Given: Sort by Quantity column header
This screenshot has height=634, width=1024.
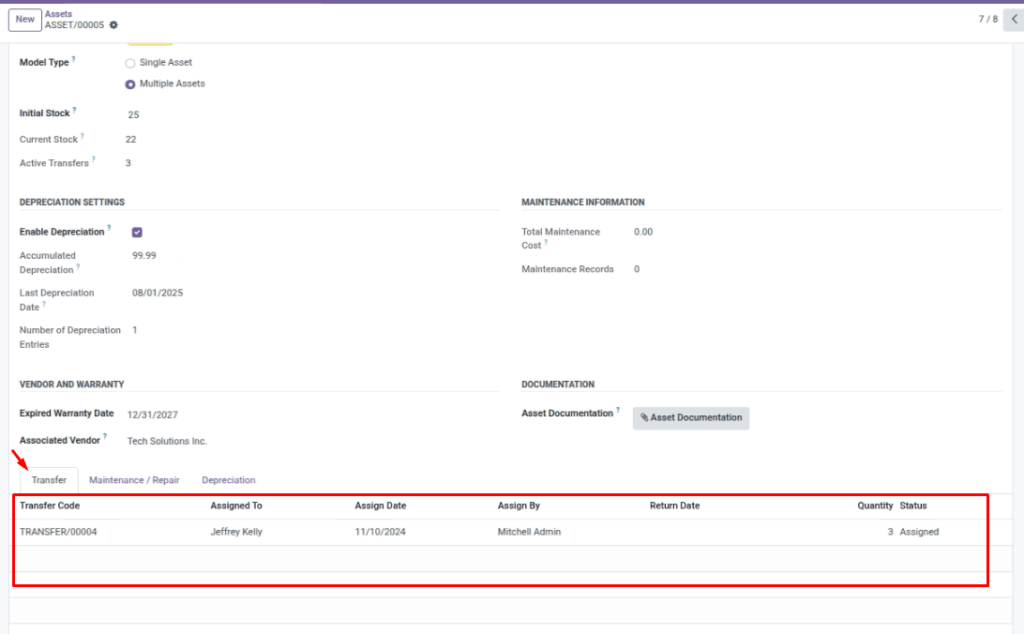Looking at the screenshot, I should pos(875,505).
